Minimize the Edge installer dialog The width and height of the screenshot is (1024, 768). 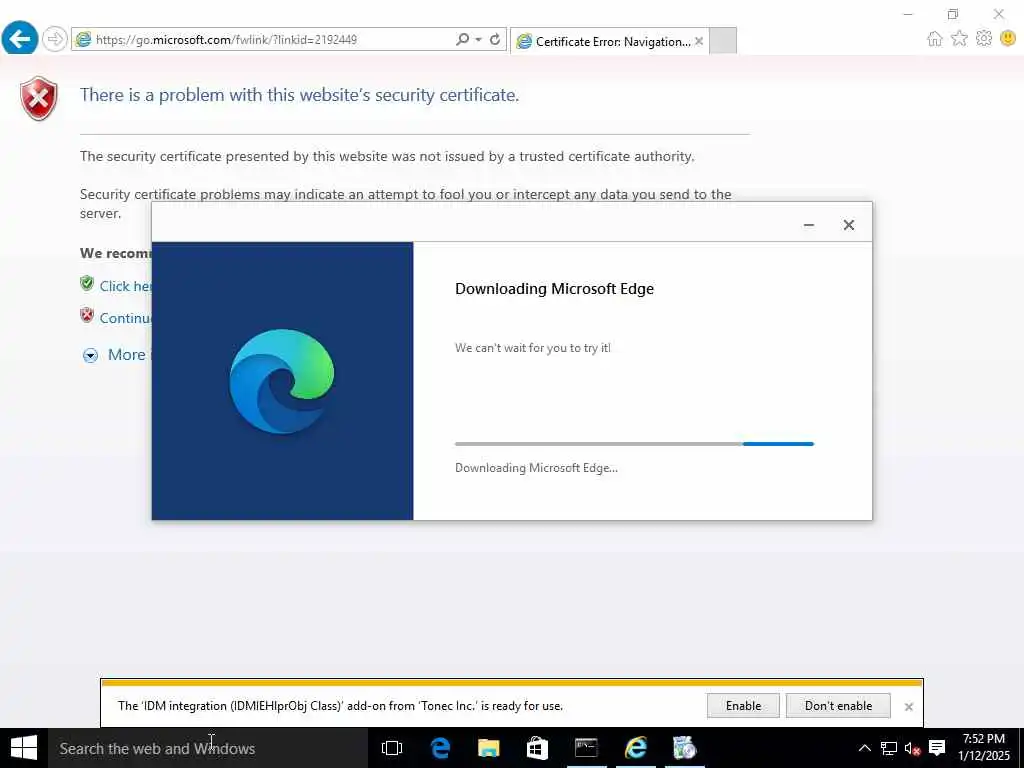(x=808, y=225)
